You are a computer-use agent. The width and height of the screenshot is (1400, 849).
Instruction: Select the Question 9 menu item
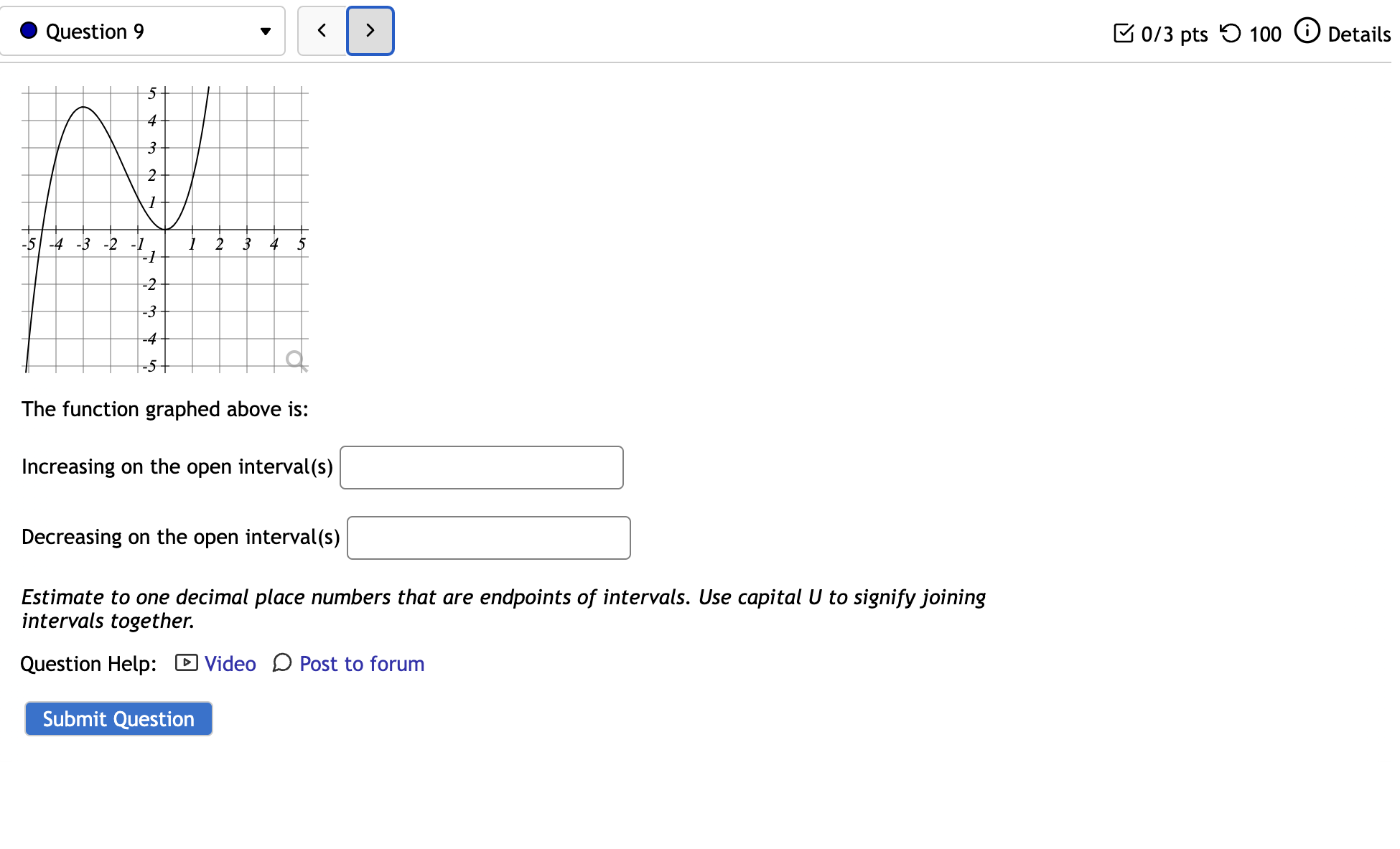[x=94, y=31]
